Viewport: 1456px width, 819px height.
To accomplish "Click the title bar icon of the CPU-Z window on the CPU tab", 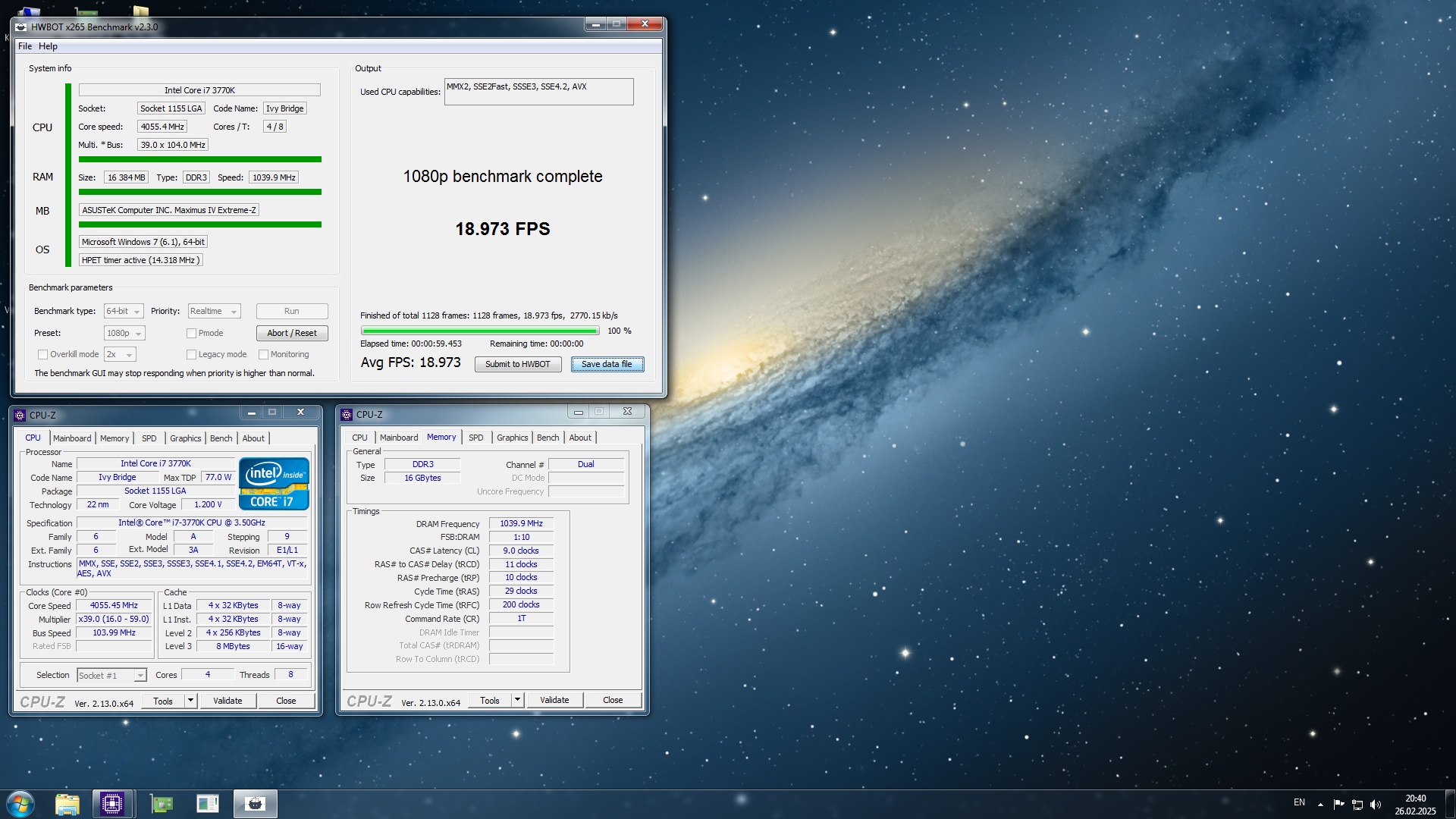I will tap(20, 416).
